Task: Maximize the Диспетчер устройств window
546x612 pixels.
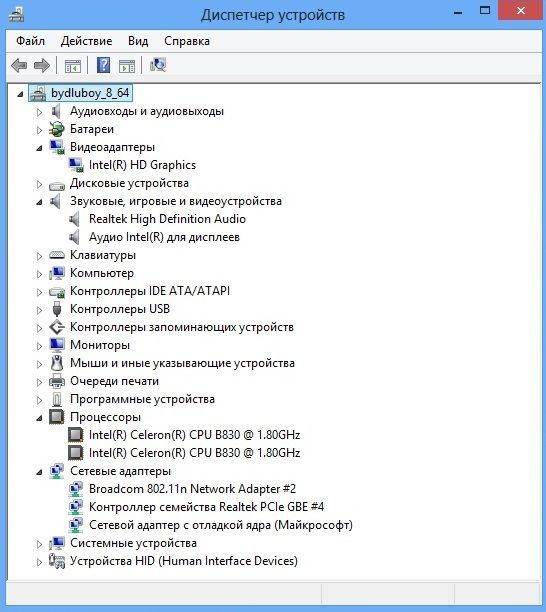Action: (x=485, y=11)
